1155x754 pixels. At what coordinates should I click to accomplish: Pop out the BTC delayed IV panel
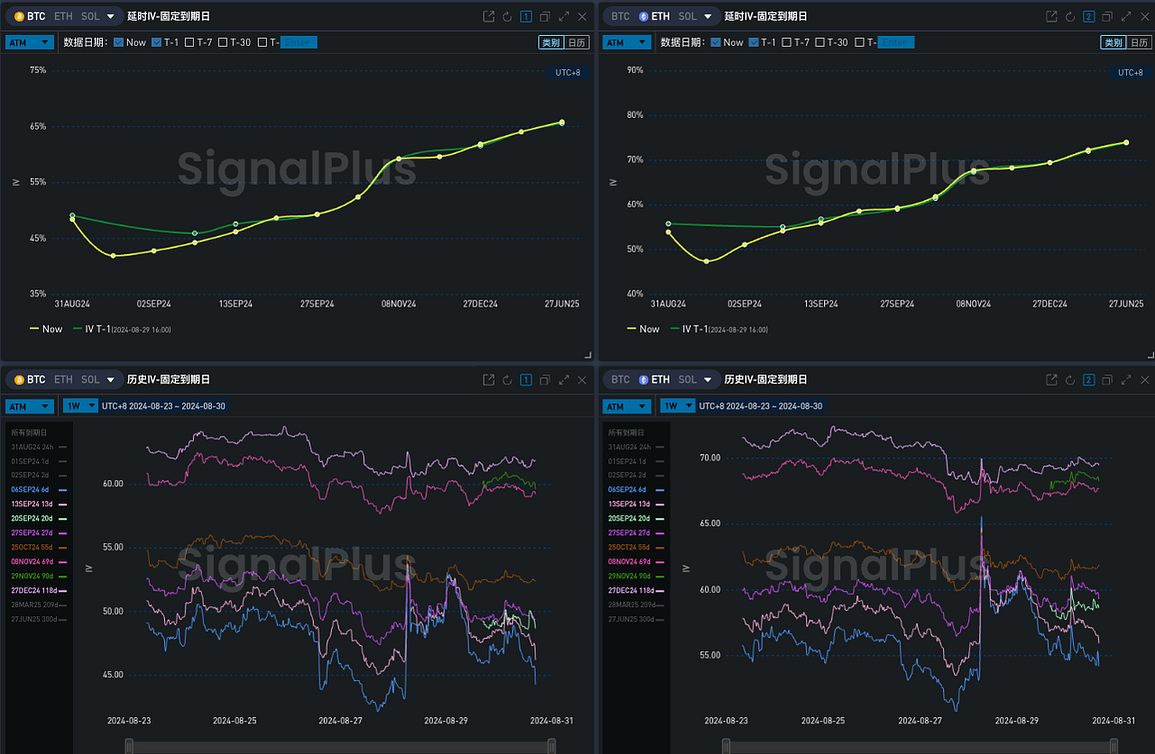pos(488,17)
